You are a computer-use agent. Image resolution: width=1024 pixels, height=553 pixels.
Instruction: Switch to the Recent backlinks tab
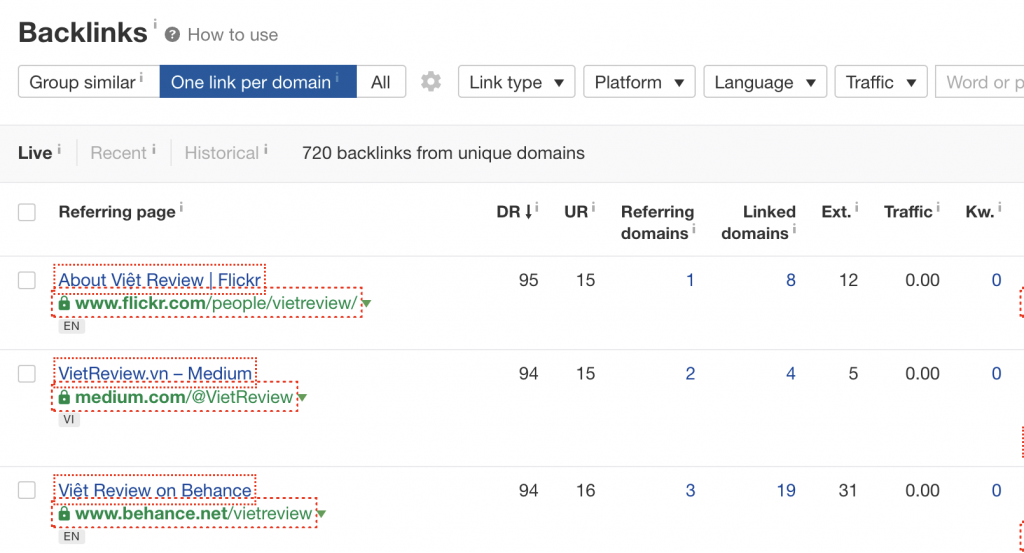(118, 153)
